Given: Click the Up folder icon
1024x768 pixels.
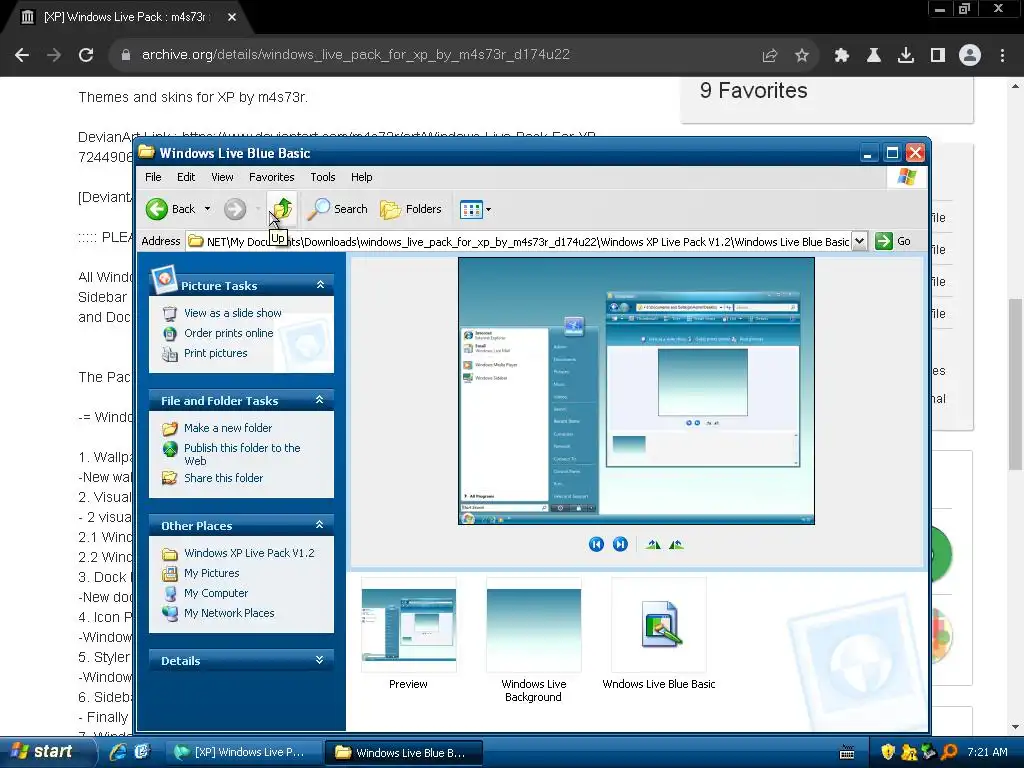Looking at the screenshot, I should (282, 208).
